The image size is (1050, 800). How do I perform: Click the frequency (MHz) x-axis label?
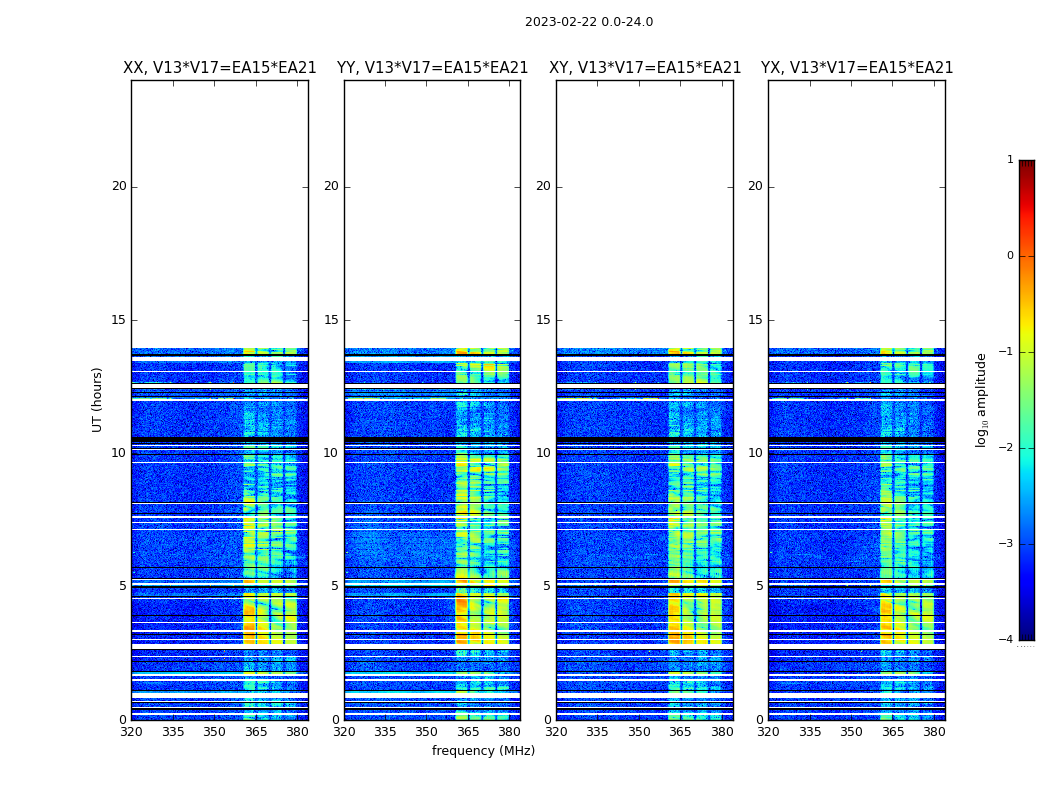pyautogui.click(x=483, y=751)
